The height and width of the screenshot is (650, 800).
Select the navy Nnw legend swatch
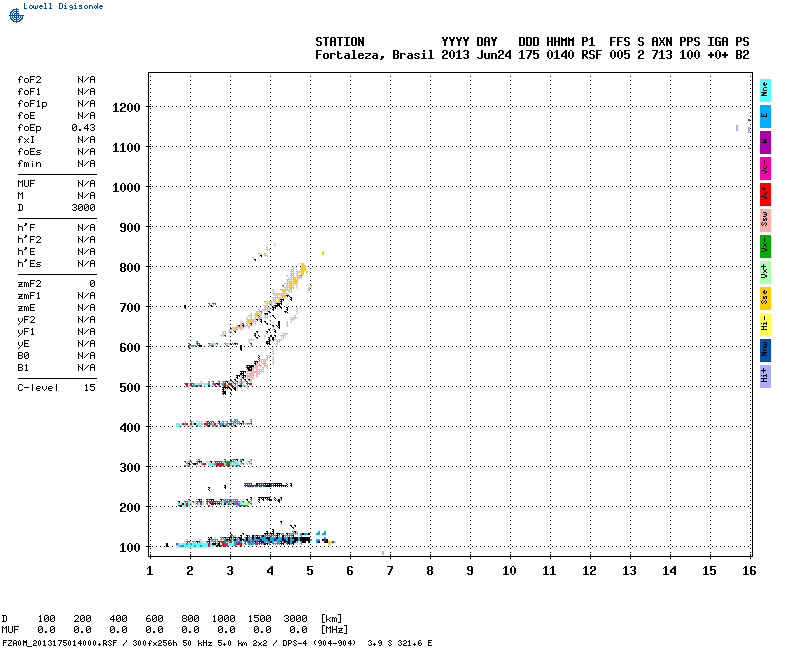[765, 350]
